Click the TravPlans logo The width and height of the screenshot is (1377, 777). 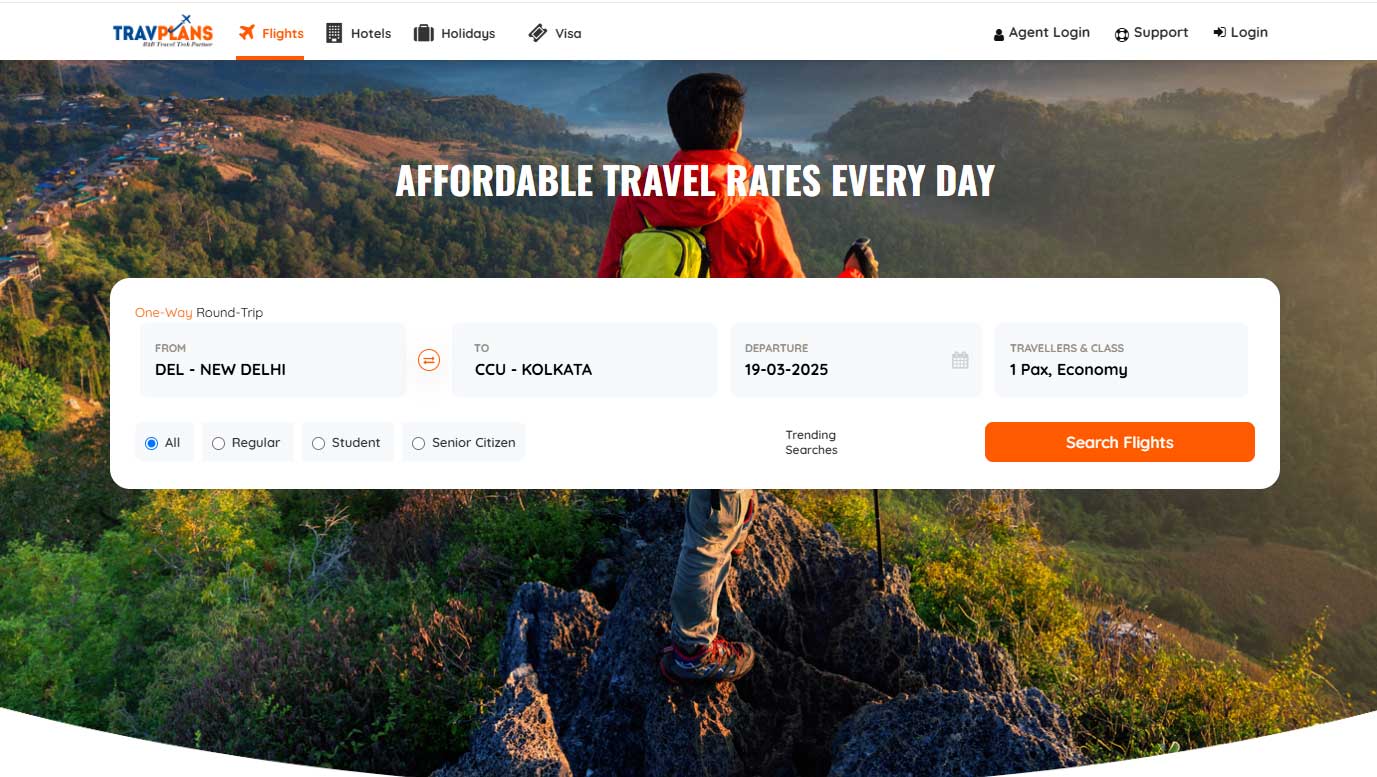pyautogui.click(x=163, y=32)
